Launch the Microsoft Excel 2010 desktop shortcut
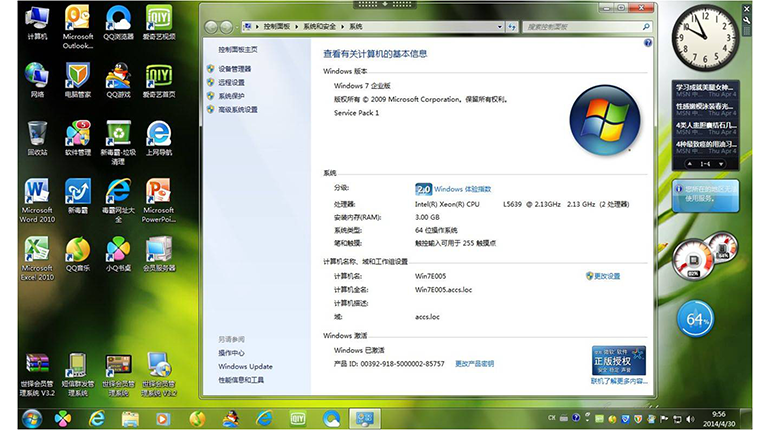 coord(37,258)
